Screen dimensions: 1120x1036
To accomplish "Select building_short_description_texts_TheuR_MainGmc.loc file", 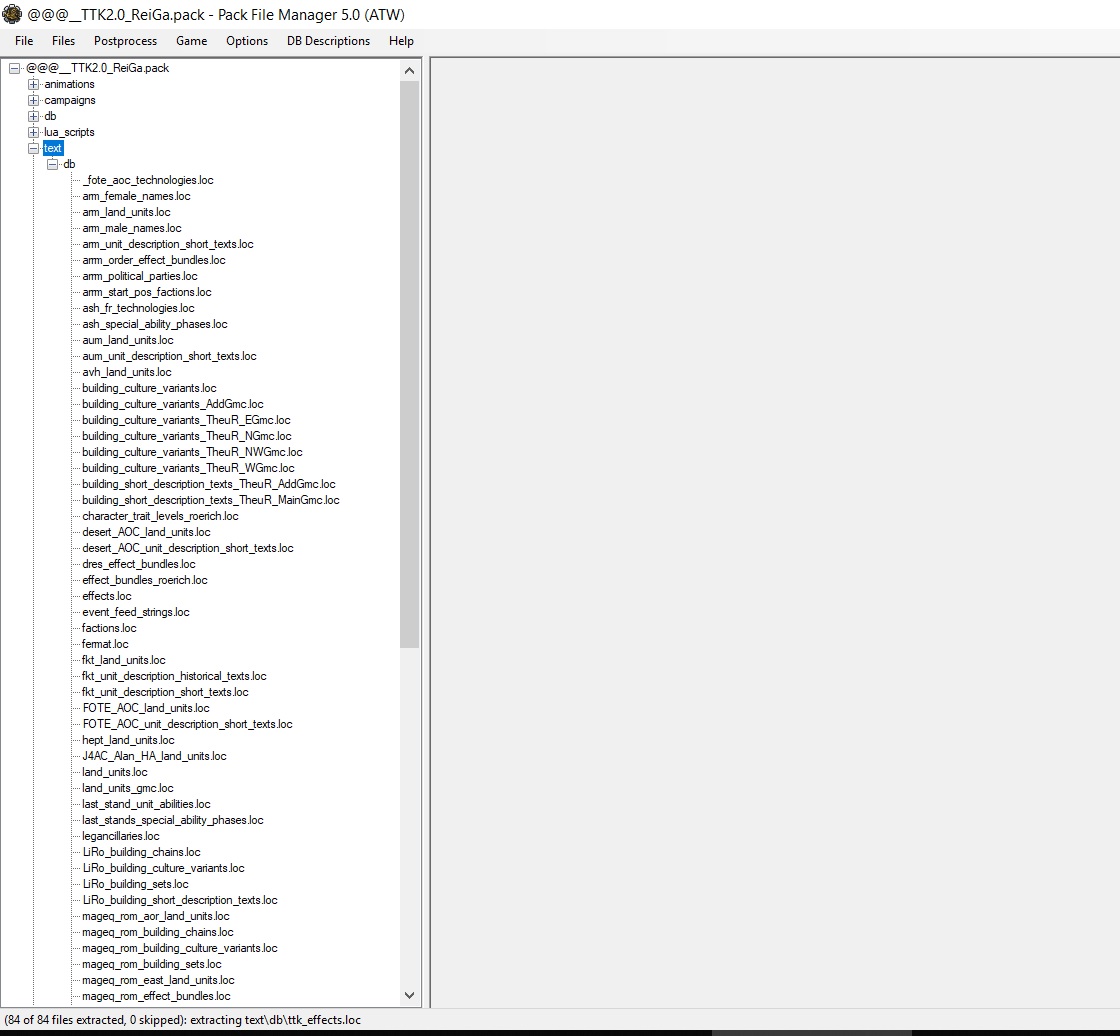I will point(211,500).
